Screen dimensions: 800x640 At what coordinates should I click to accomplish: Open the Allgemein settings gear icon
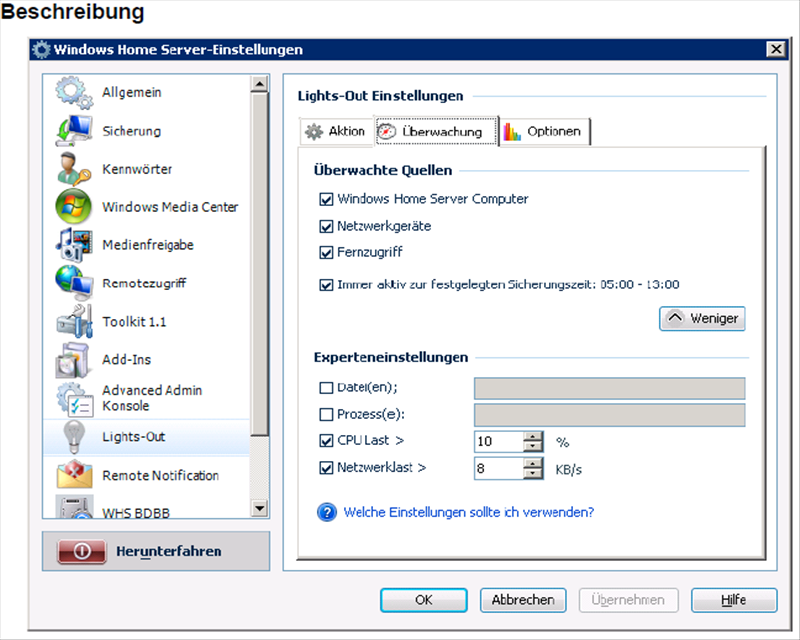[x=74, y=93]
